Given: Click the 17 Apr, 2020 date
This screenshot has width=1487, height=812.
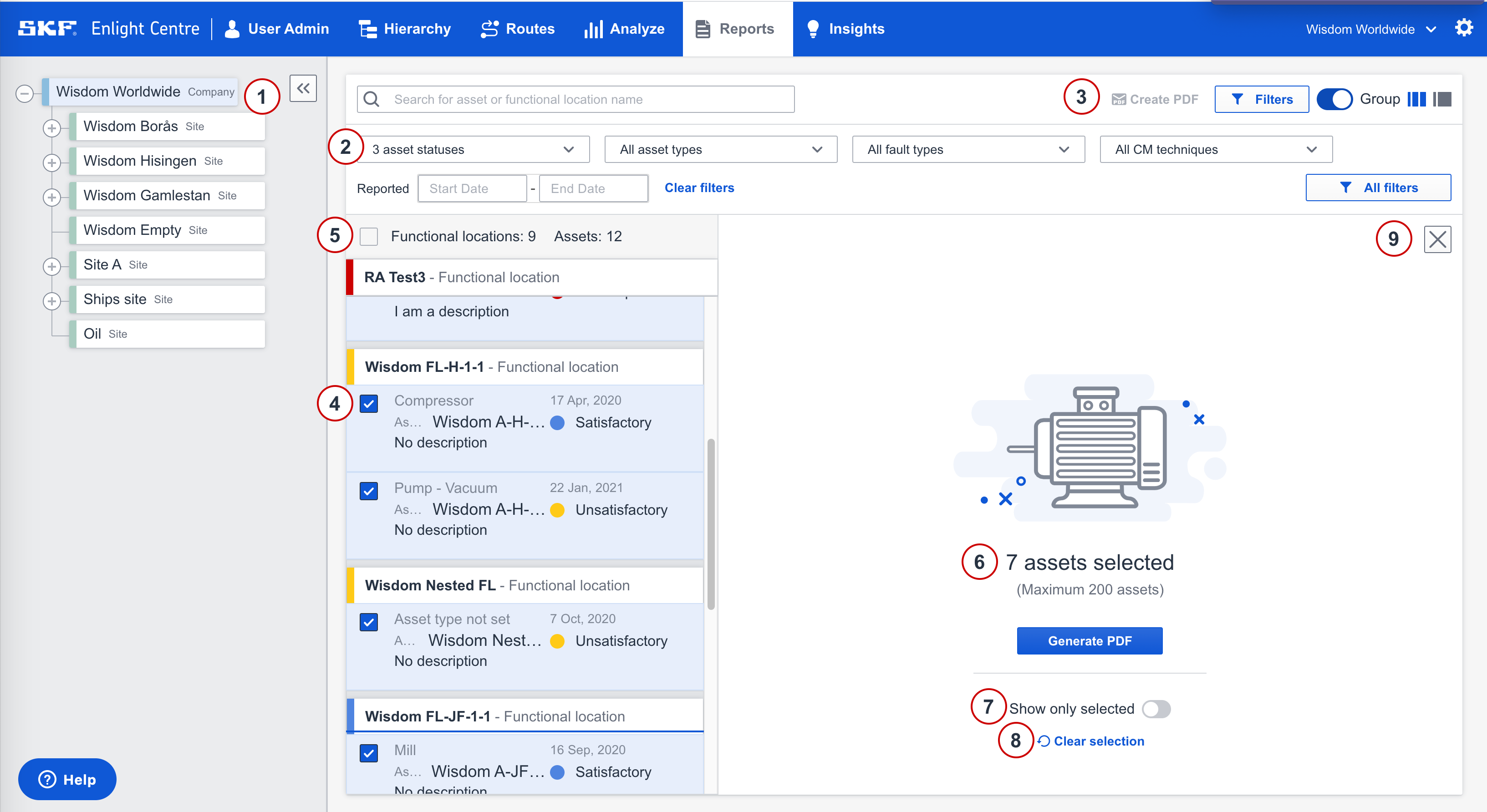Looking at the screenshot, I should pos(586,401).
